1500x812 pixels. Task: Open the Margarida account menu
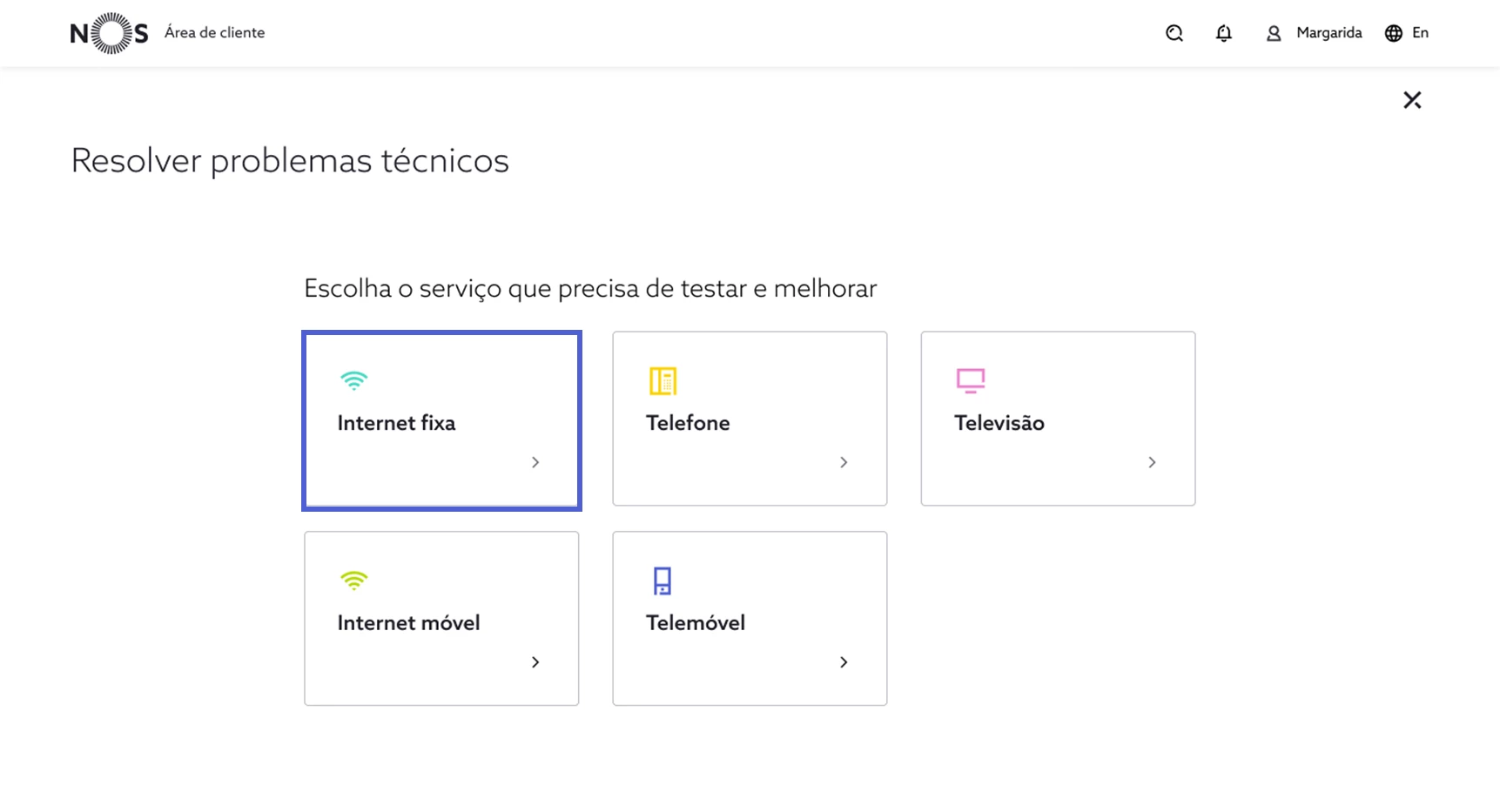tap(1328, 33)
